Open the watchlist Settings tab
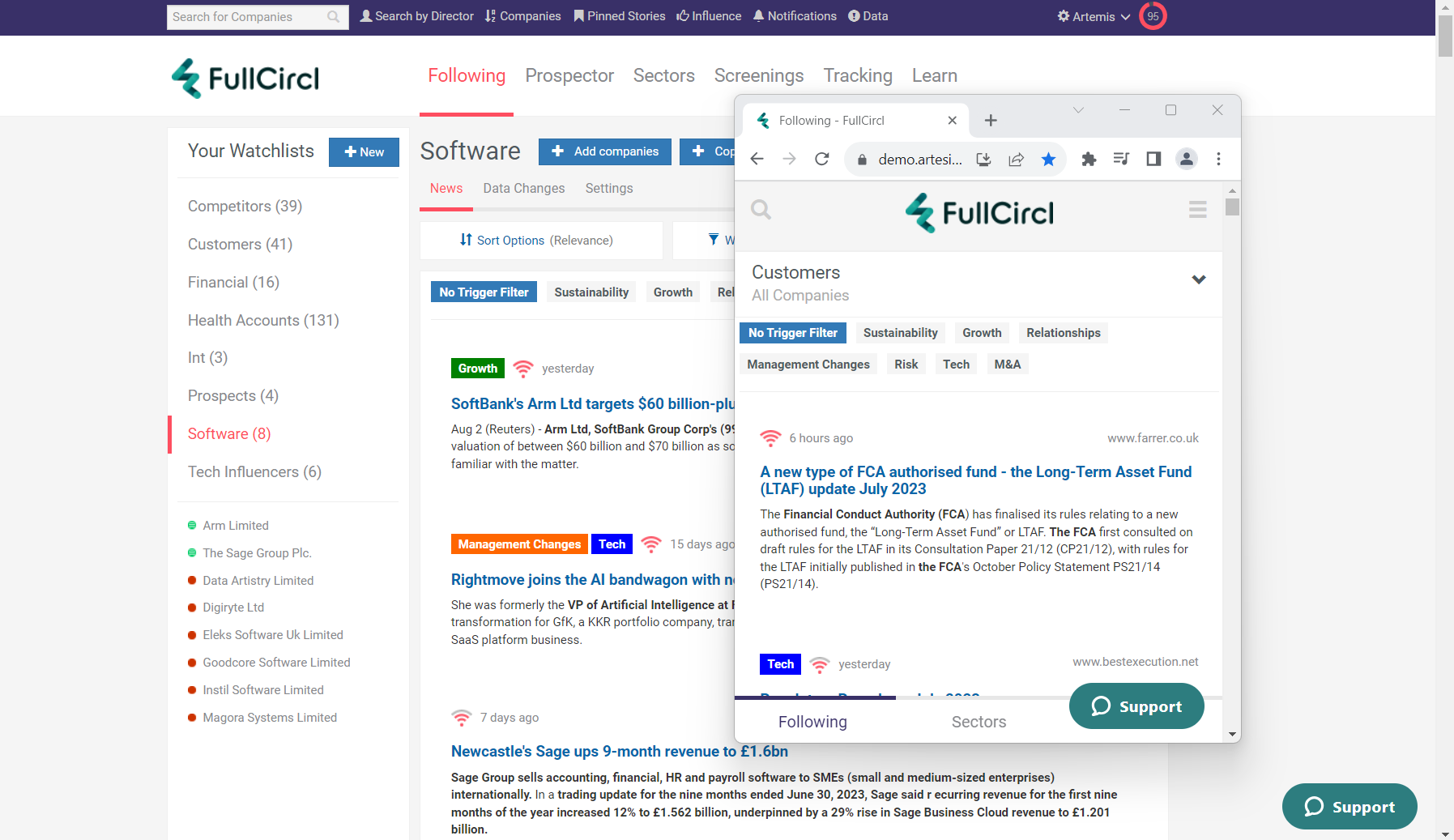Image resolution: width=1454 pixels, height=840 pixels. [609, 188]
